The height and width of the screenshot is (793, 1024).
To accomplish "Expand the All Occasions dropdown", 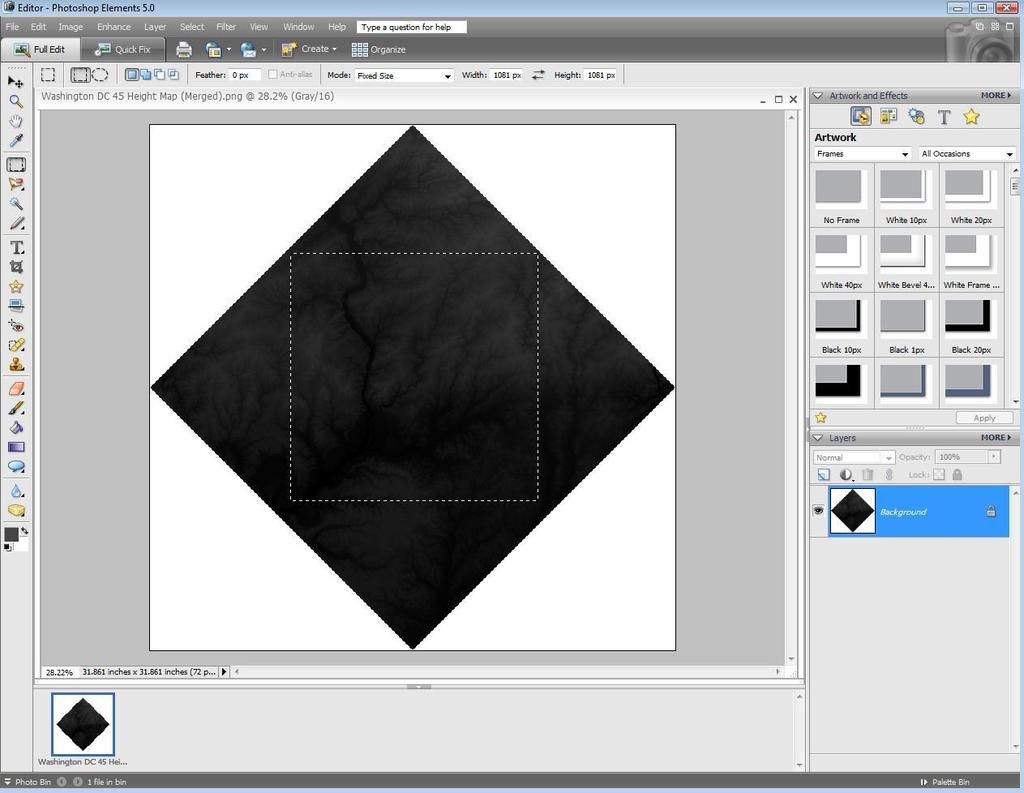I will coord(966,154).
